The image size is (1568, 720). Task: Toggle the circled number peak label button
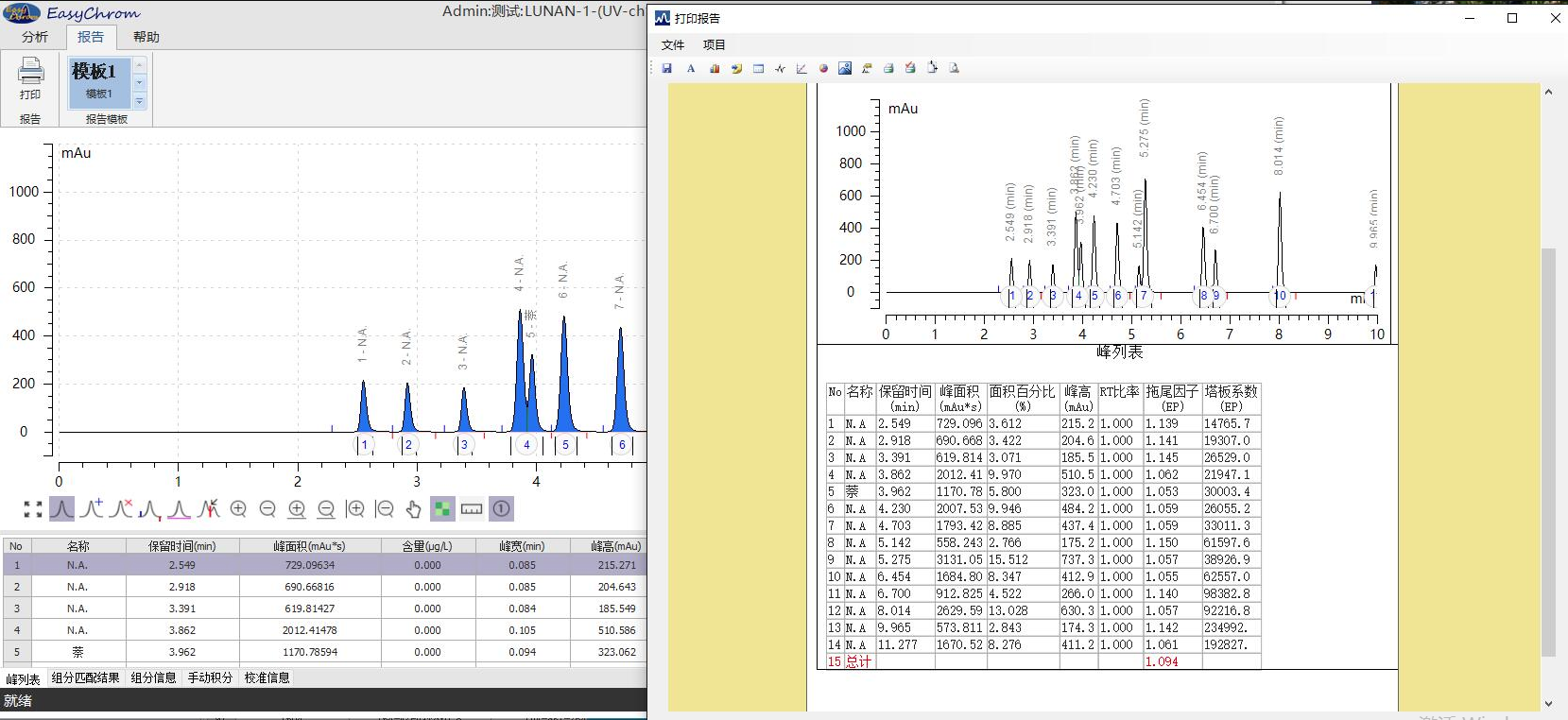(x=501, y=509)
